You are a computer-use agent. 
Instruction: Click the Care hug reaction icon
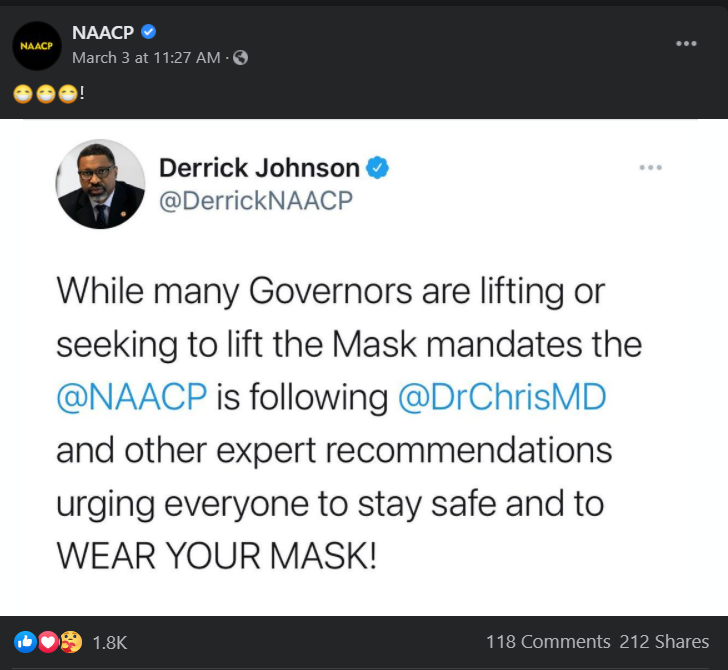coord(69,642)
